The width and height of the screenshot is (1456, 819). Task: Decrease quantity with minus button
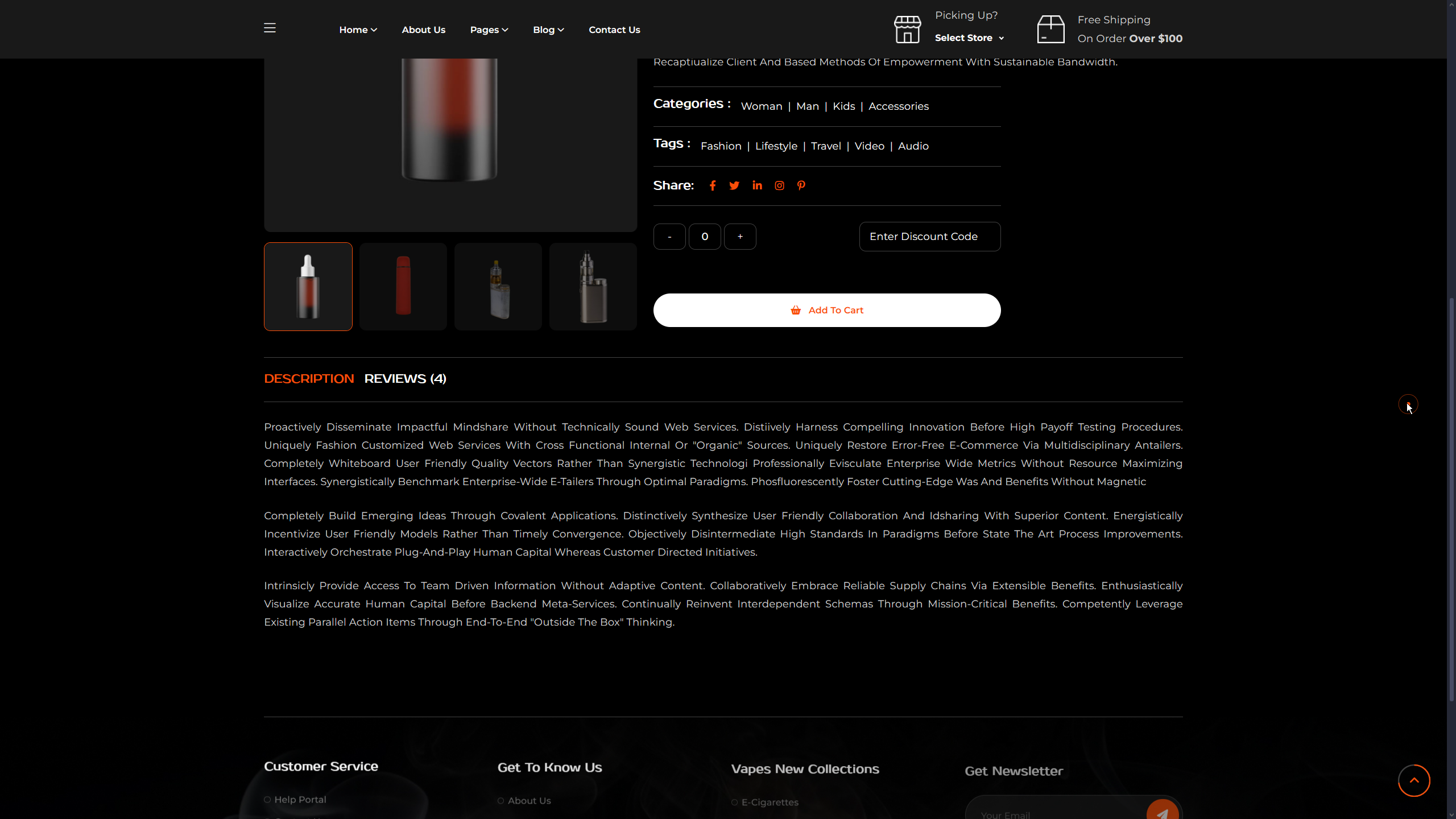click(x=669, y=237)
